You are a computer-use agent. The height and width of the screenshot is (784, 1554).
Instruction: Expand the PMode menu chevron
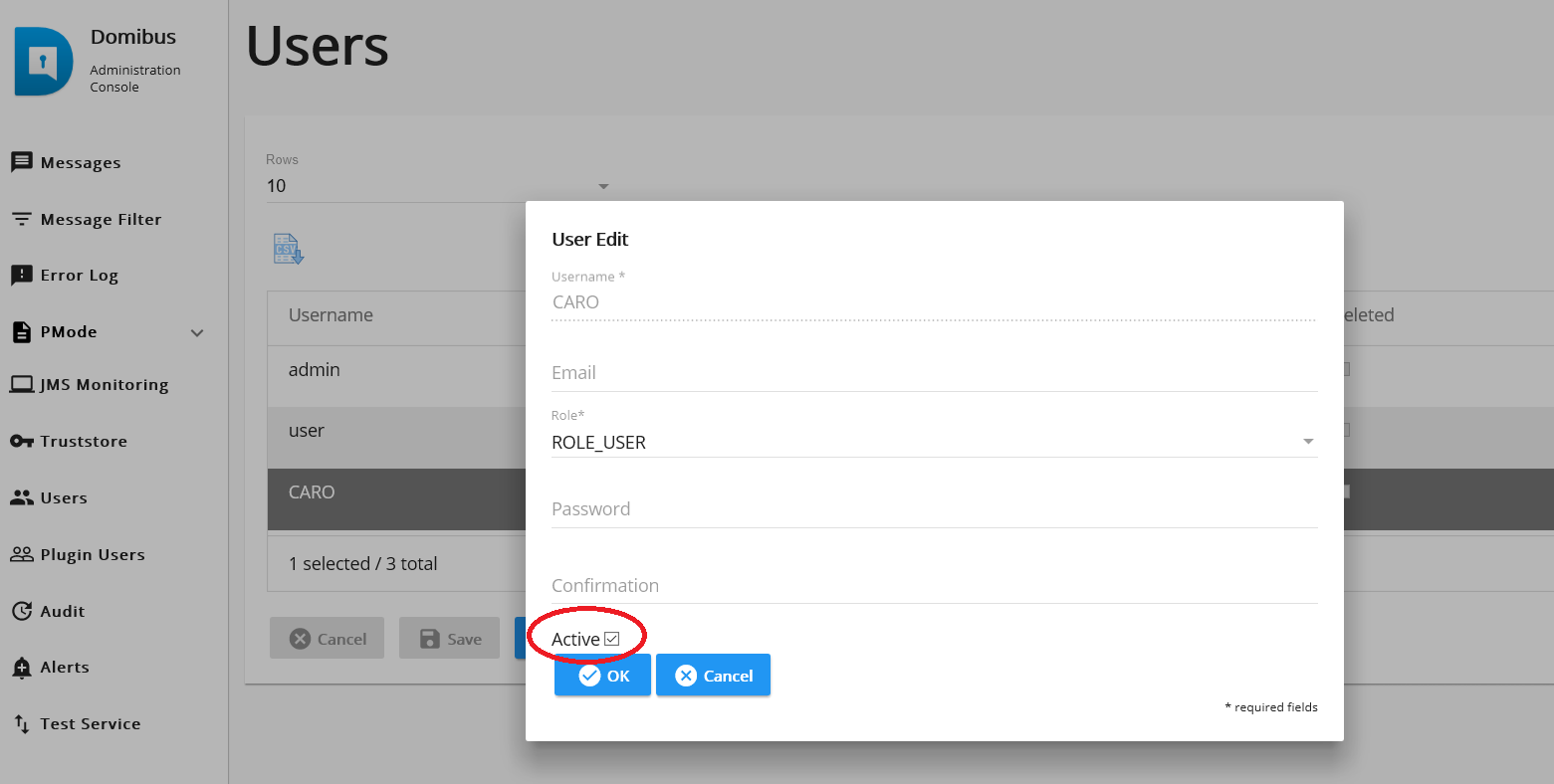197,332
